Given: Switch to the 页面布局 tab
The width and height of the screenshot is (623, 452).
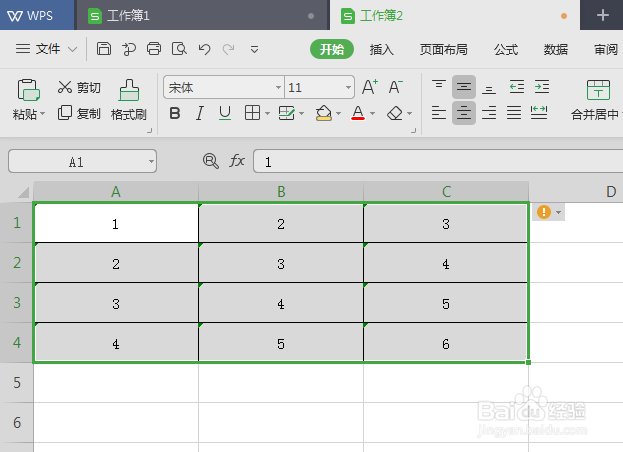Looking at the screenshot, I should 443,50.
